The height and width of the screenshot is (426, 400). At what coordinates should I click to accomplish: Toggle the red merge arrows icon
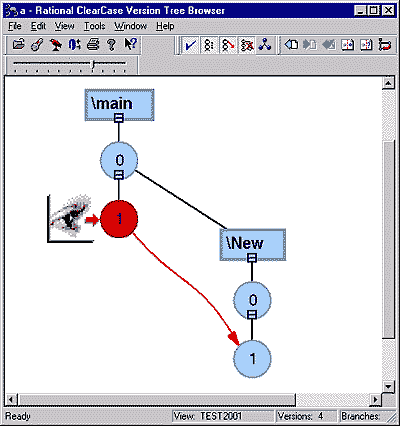(x=228, y=45)
